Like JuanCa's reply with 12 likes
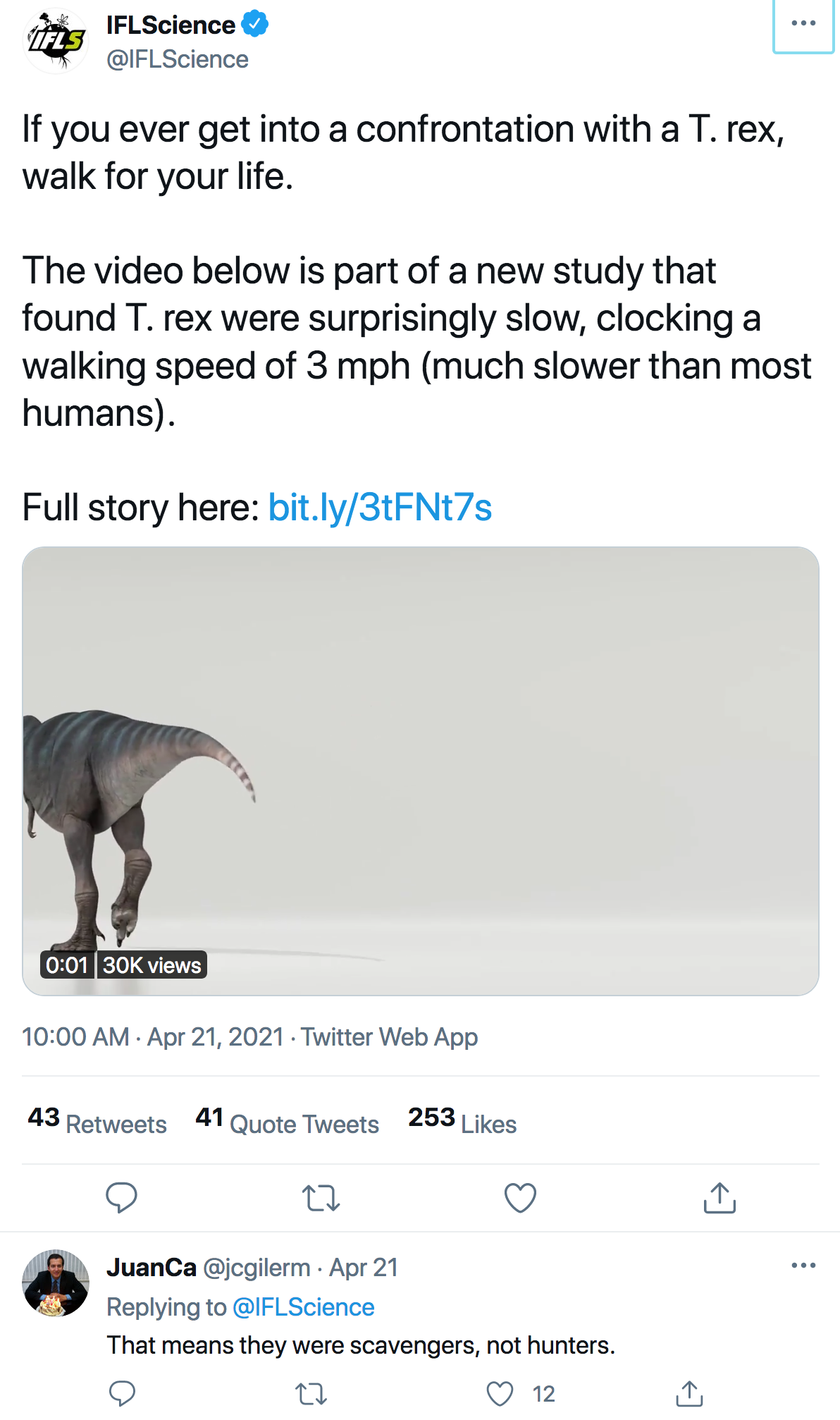840x1420 pixels. tap(500, 1394)
